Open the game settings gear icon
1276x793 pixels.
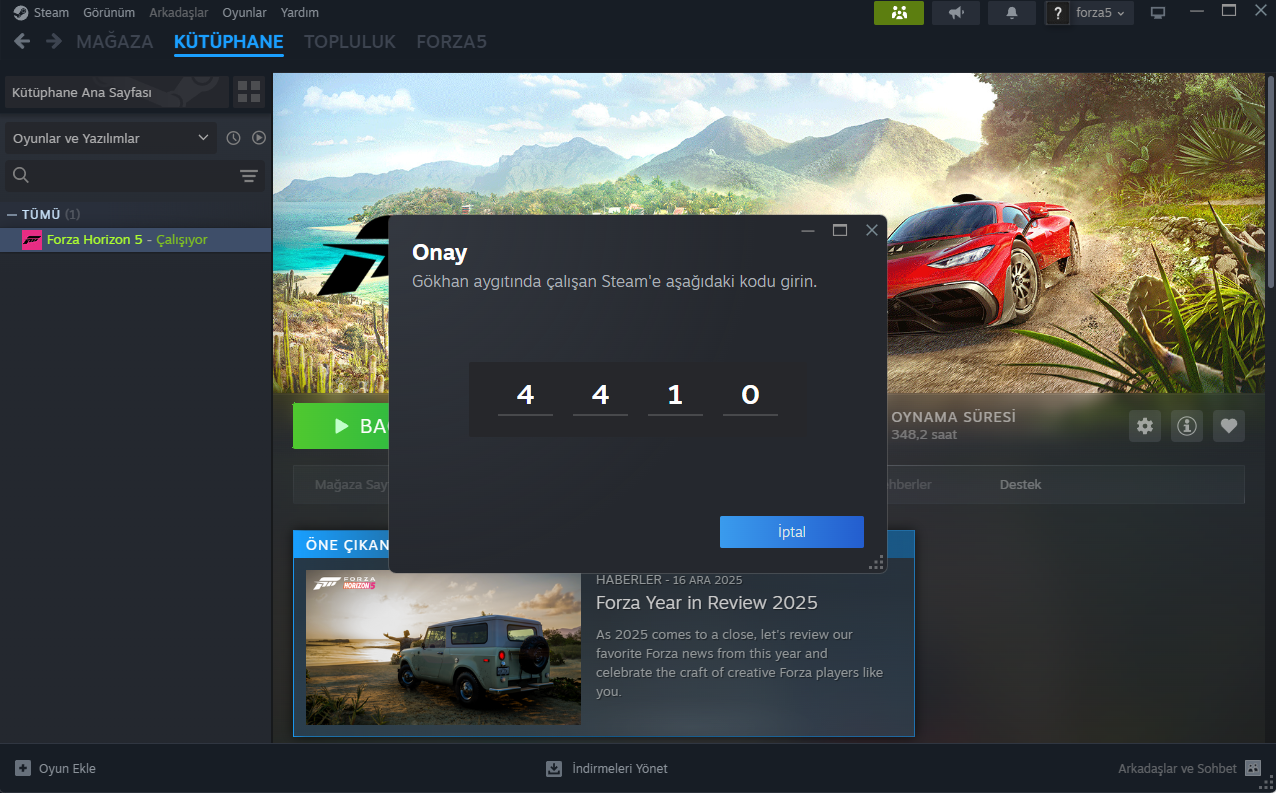point(1145,426)
